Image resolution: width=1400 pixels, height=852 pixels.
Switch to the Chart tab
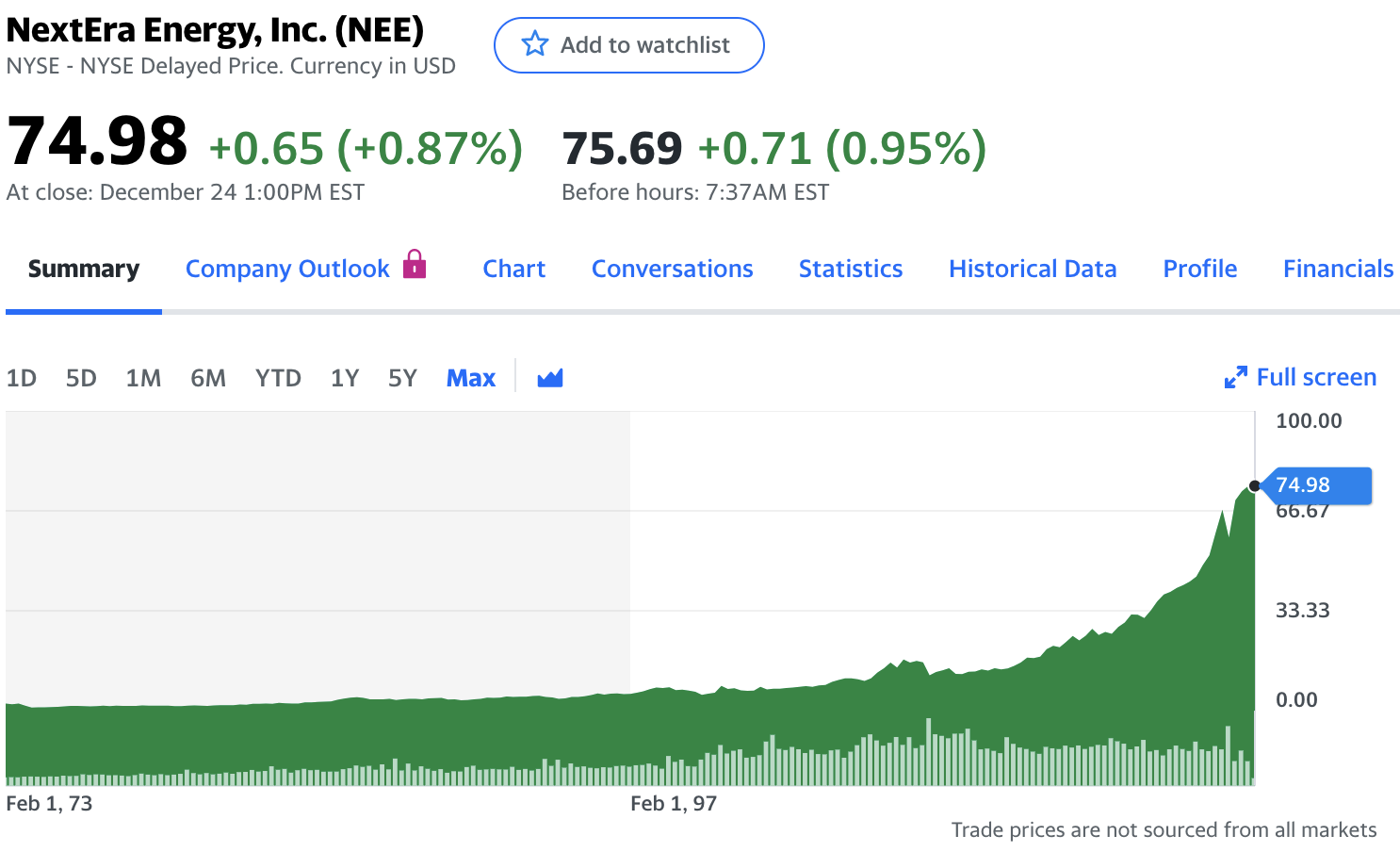[x=514, y=270]
